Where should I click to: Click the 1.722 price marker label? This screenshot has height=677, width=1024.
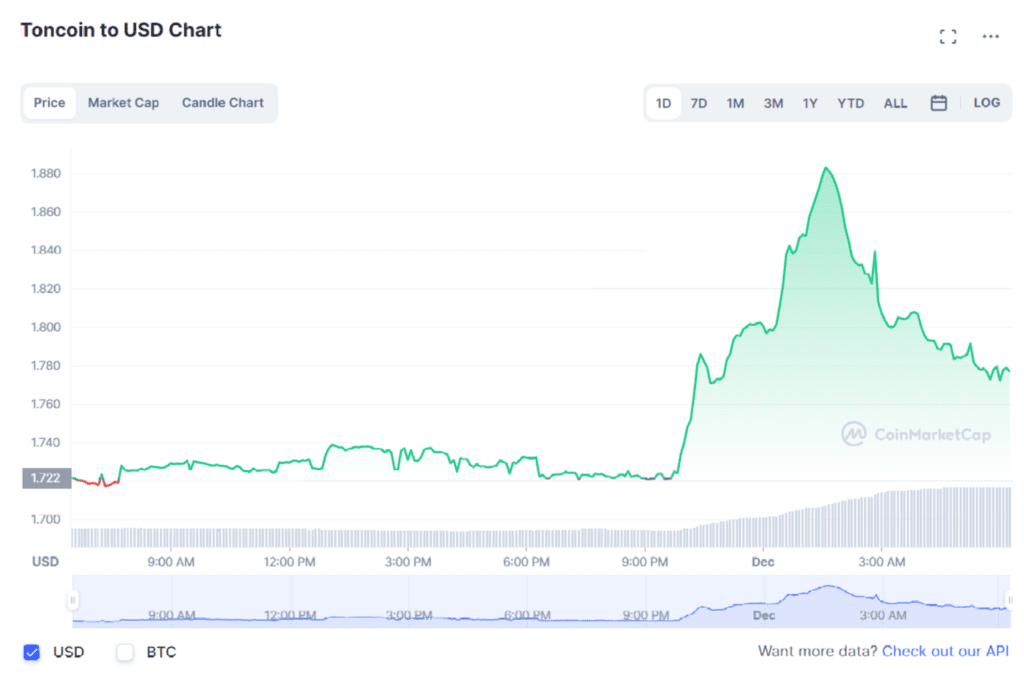click(x=46, y=478)
